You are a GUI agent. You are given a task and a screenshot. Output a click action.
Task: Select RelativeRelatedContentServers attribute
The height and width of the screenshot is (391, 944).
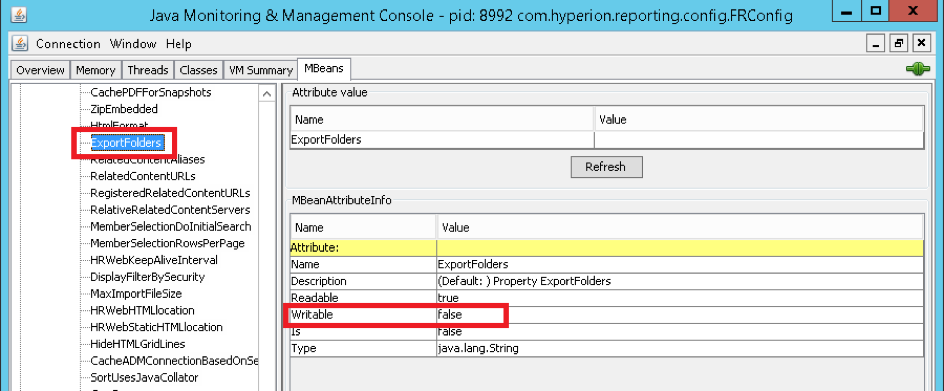(170, 210)
